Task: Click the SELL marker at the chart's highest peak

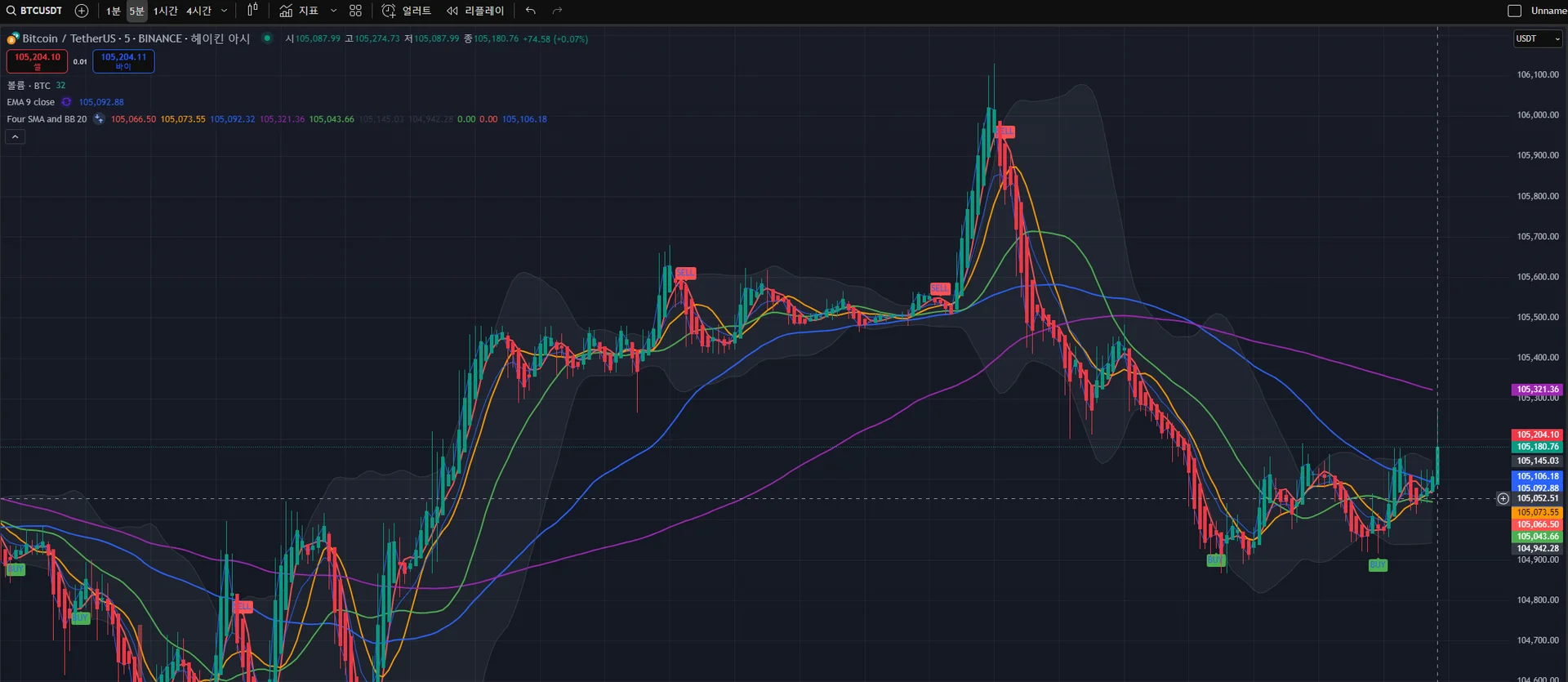Action: coord(1005,131)
